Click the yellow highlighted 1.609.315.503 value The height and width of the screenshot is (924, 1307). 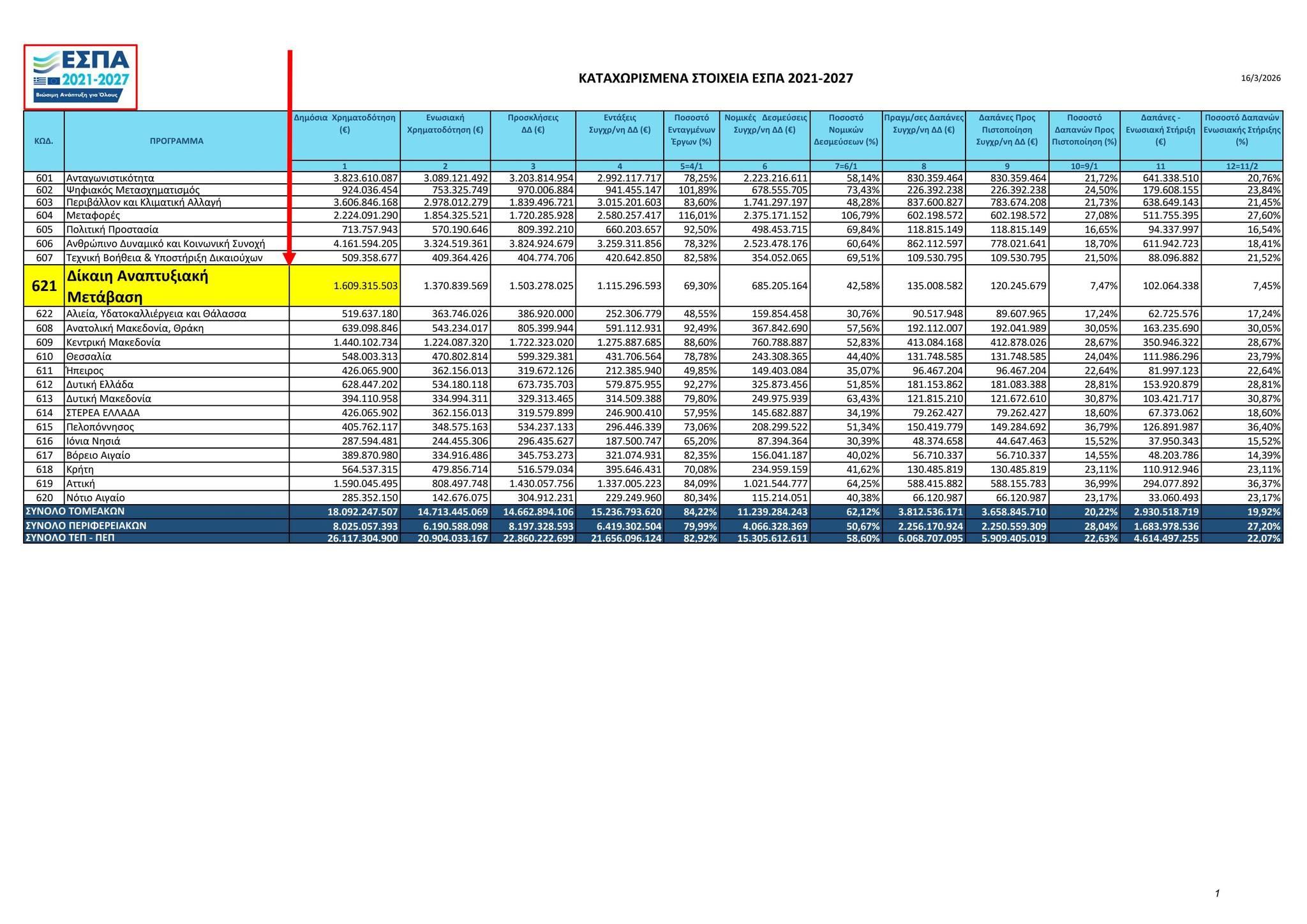click(x=365, y=286)
